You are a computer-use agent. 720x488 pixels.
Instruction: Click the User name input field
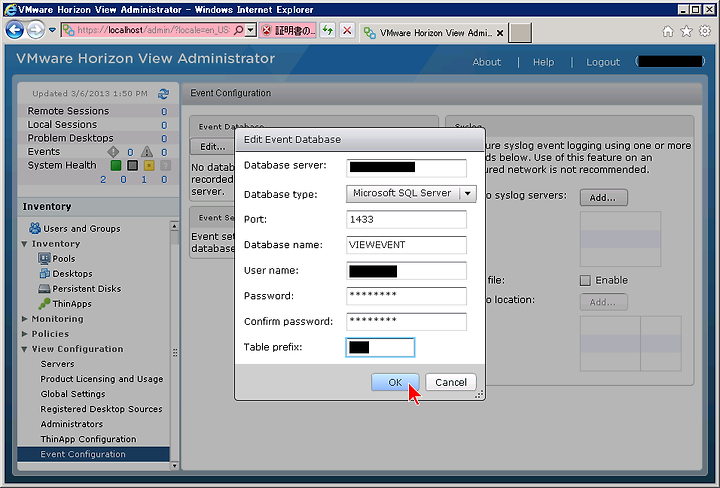(x=406, y=271)
